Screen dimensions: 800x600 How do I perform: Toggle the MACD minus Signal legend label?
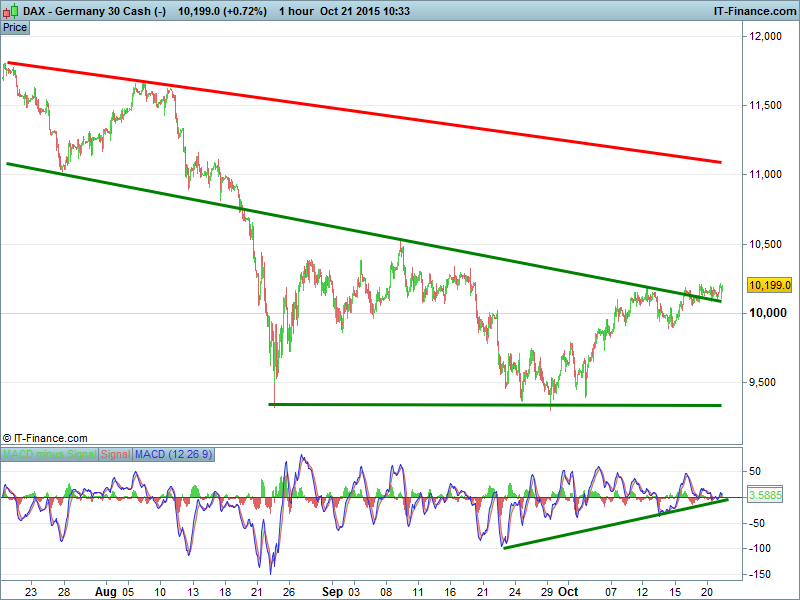(50, 455)
